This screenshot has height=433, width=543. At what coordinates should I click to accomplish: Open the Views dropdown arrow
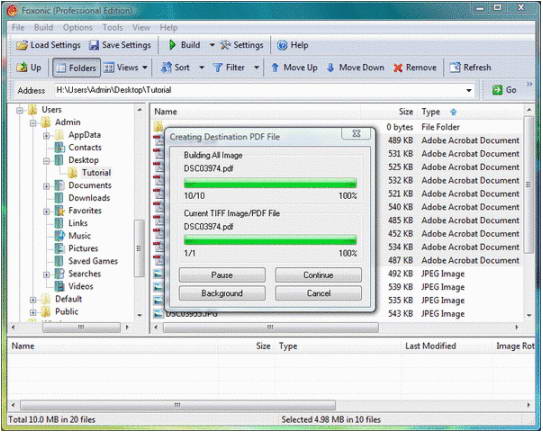(x=145, y=68)
